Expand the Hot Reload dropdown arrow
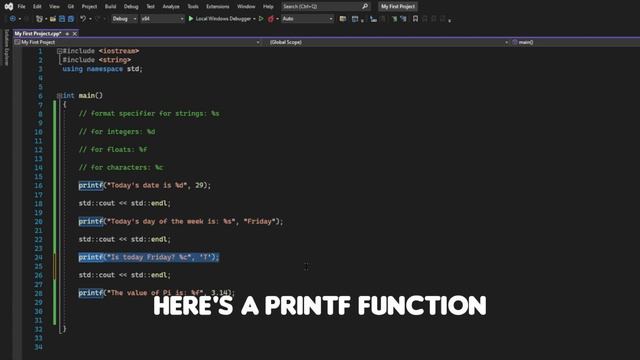The height and width of the screenshot is (360, 640). click(278, 19)
